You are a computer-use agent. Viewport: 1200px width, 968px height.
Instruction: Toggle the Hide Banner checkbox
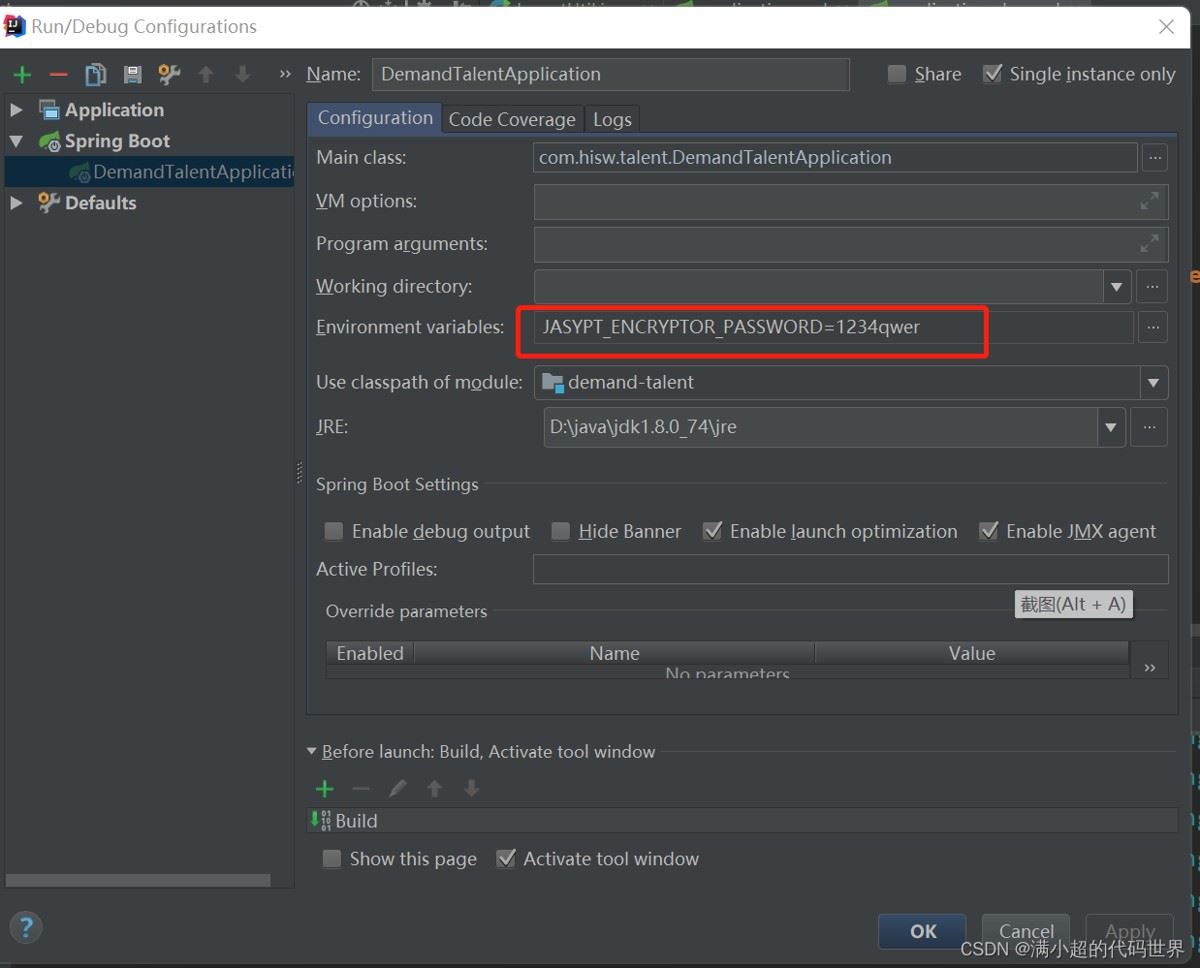pos(561,531)
